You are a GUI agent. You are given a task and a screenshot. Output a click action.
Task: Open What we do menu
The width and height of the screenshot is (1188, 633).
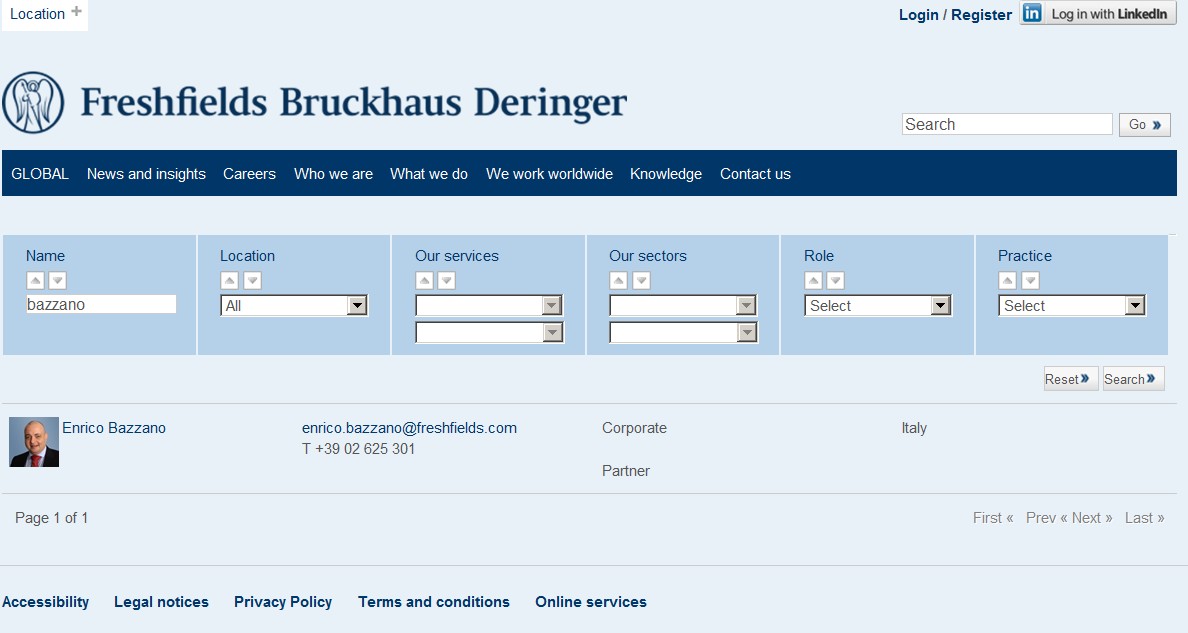(429, 174)
